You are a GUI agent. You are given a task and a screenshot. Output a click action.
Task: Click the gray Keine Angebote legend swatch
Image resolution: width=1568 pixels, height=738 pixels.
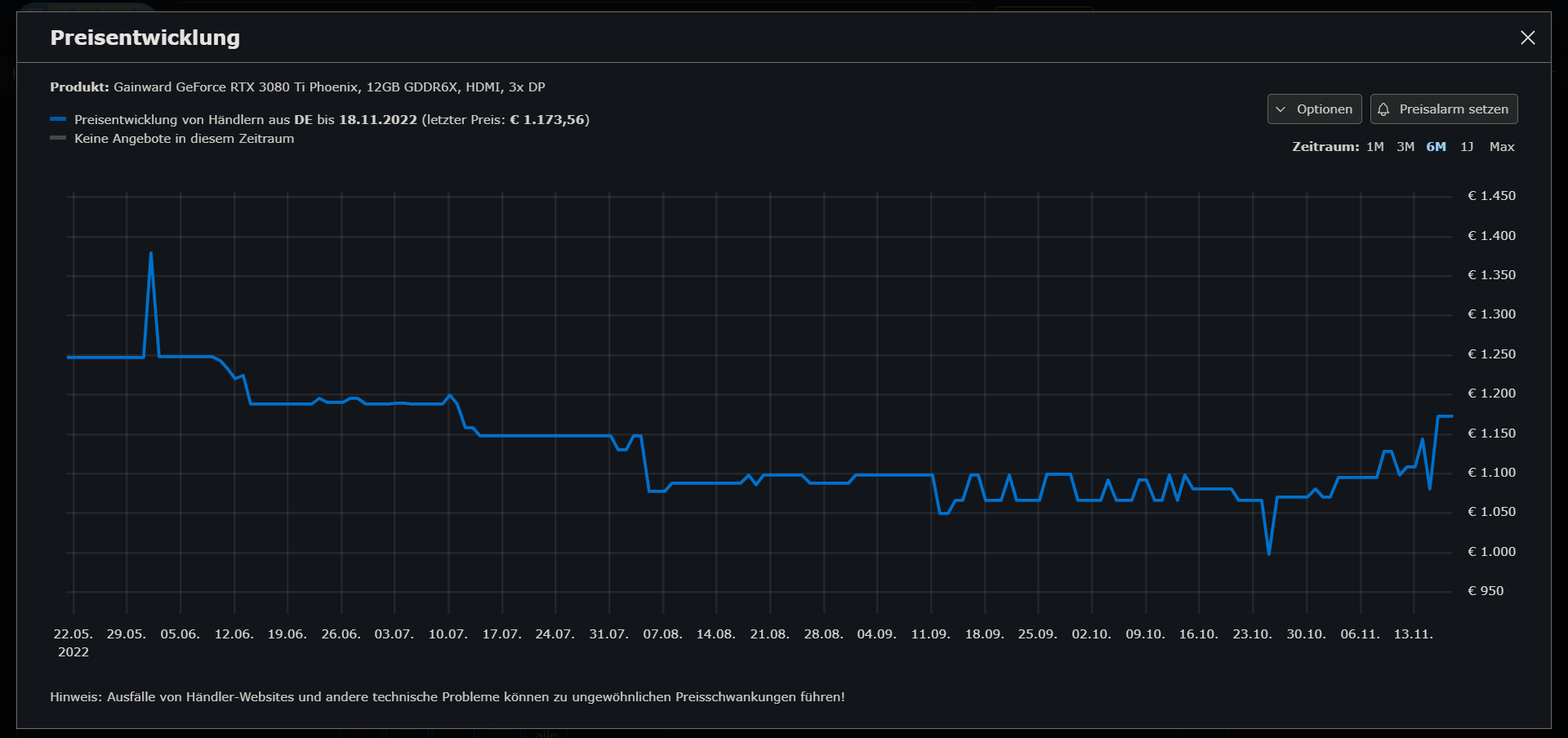(x=58, y=138)
